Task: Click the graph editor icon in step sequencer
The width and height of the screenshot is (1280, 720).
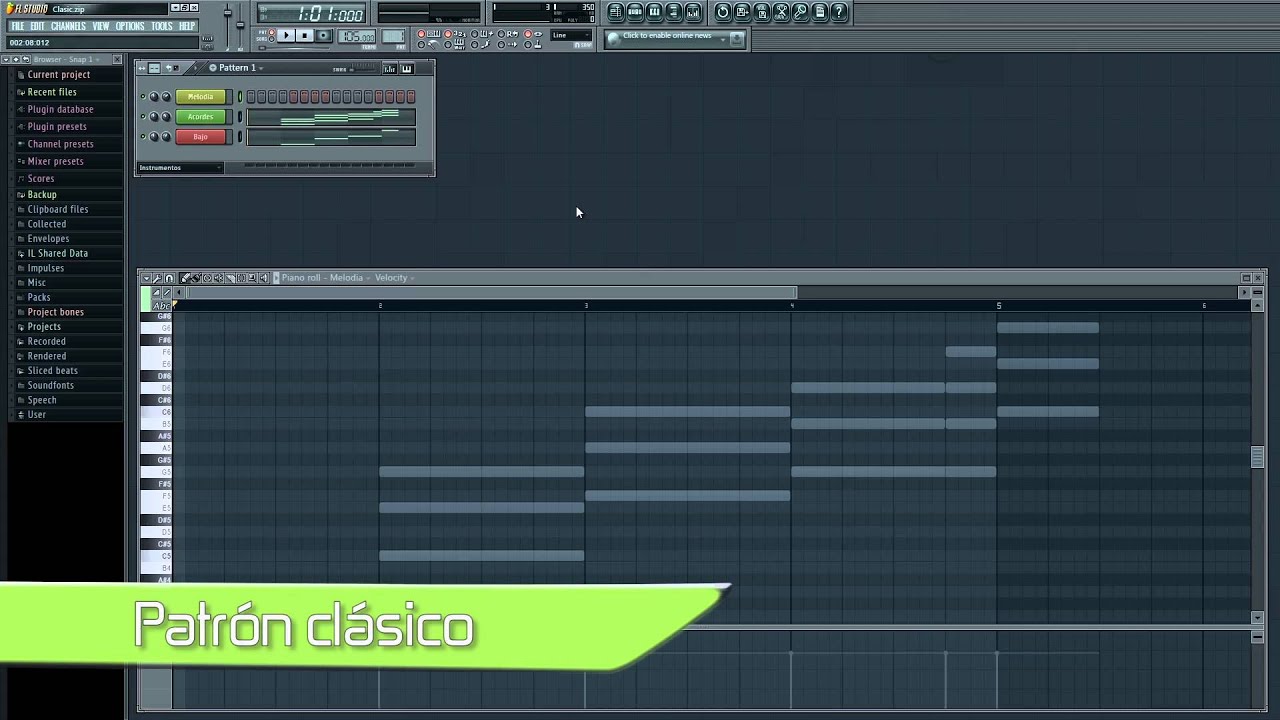Action: tap(390, 69)
